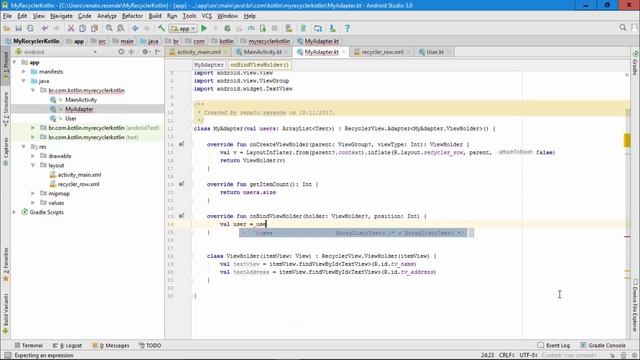Open the Terminal tool window
Image resolution: width=640 pixels, height=360 pixels.
tap(29, 345)
